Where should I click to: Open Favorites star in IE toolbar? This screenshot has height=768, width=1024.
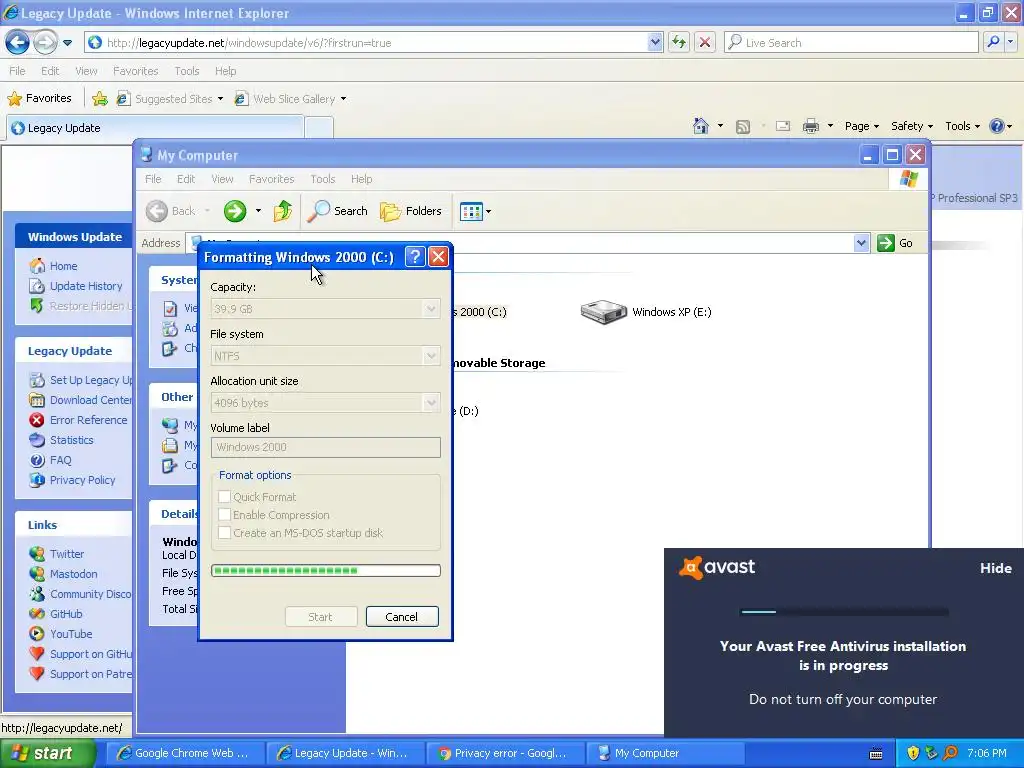[x=39, y=99]
